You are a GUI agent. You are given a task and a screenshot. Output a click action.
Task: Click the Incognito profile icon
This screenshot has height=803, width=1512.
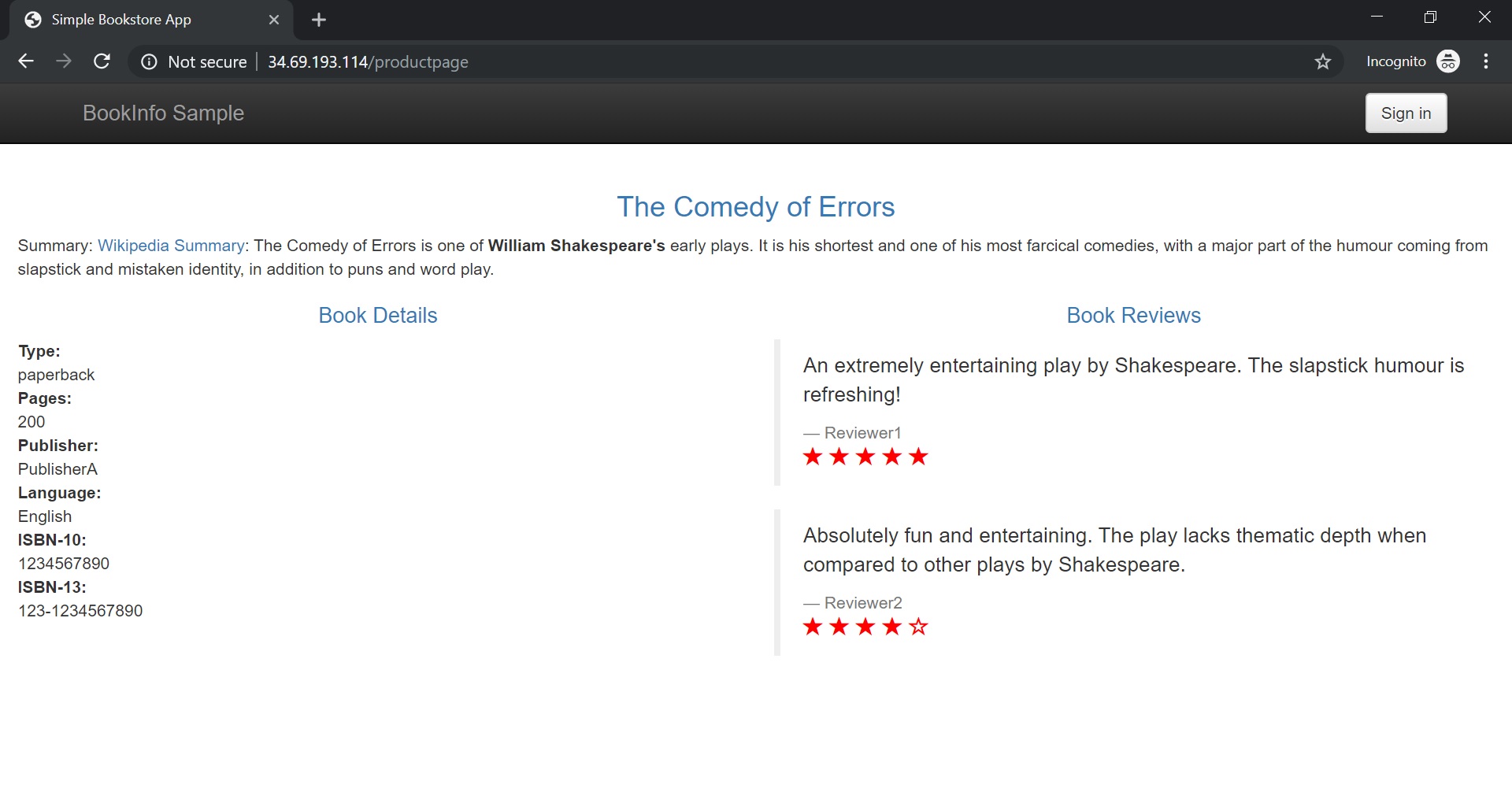pos(1447,61)
